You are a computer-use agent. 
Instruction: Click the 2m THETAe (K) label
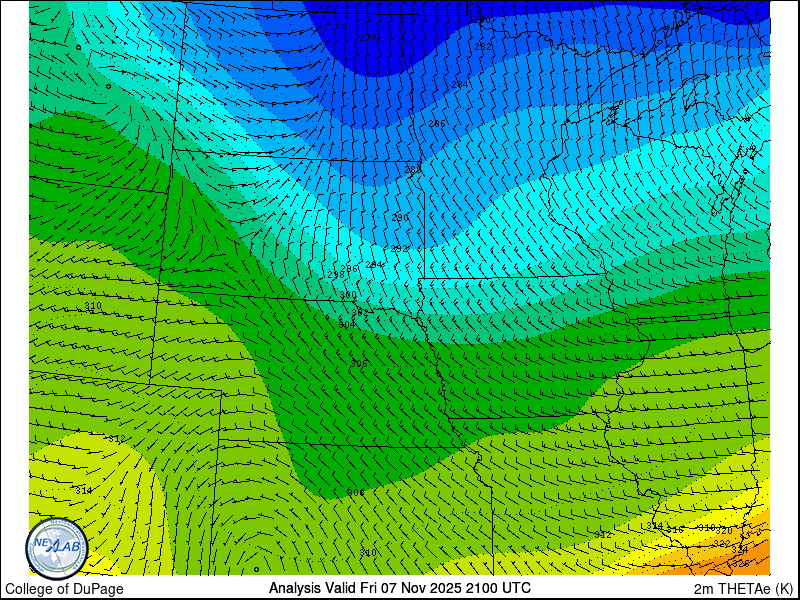pos(744,589)
